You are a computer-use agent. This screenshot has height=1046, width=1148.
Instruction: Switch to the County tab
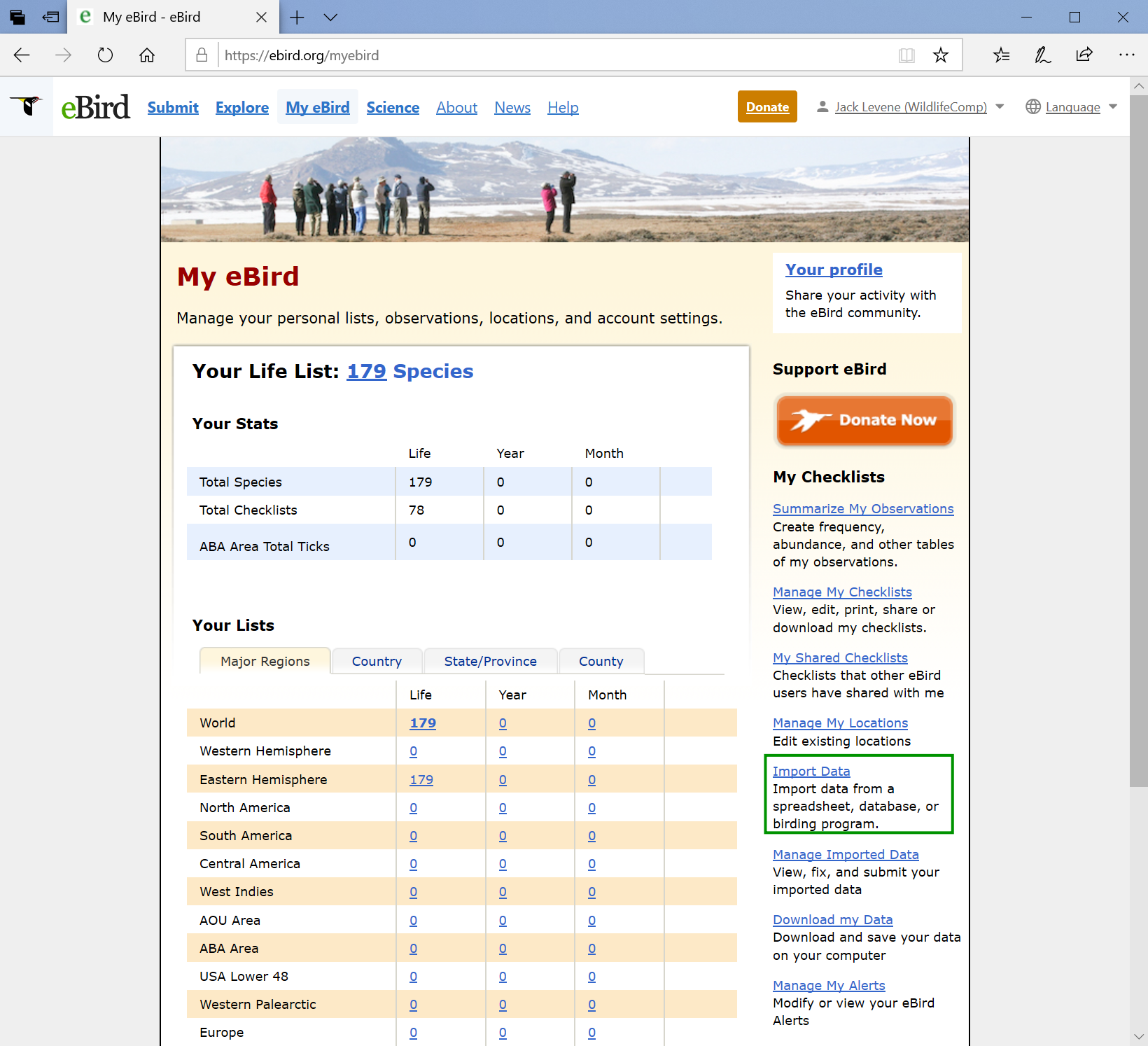click(x=601, y=661)
